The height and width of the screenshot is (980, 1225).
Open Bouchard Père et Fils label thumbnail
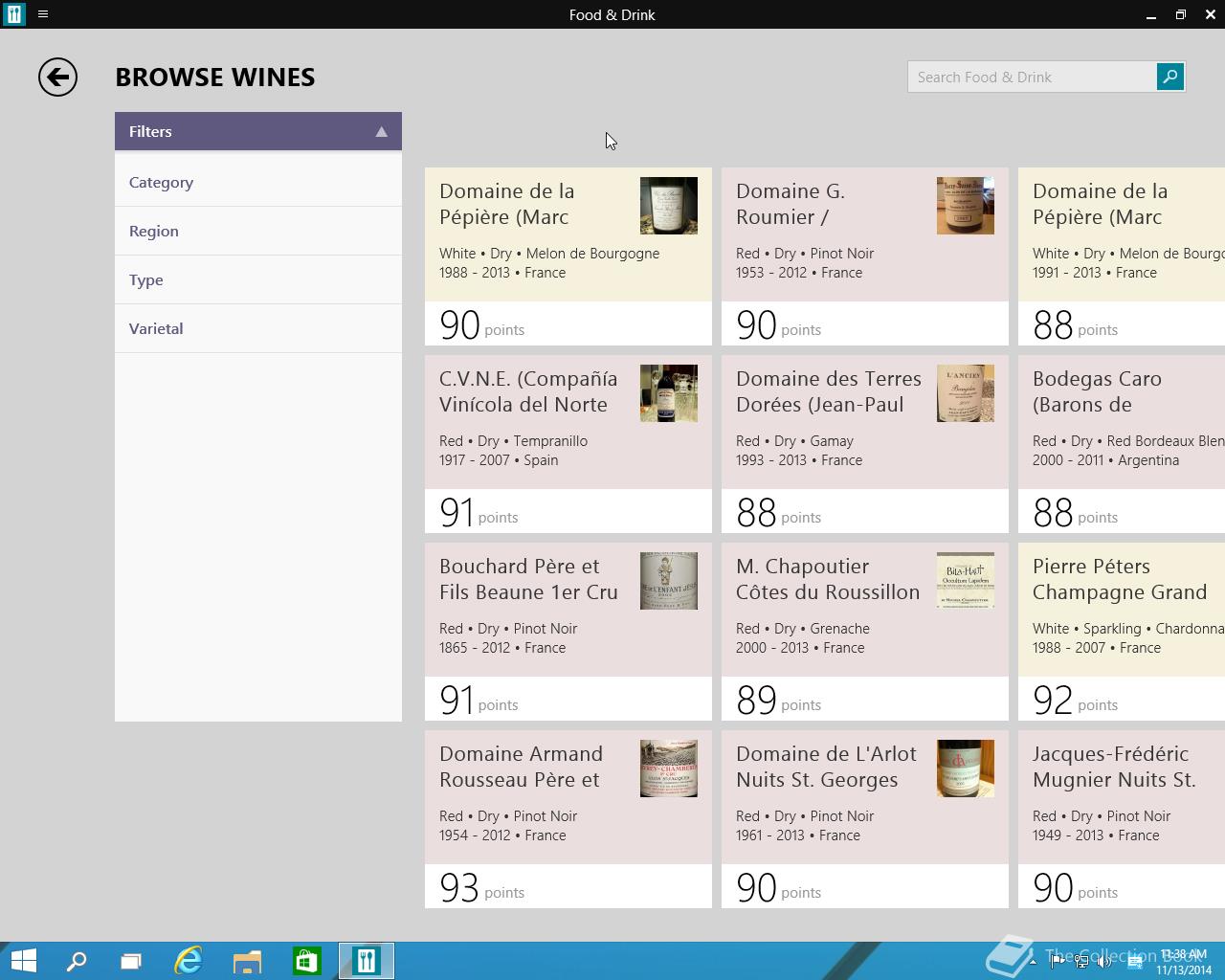click(x=669, y=581)
